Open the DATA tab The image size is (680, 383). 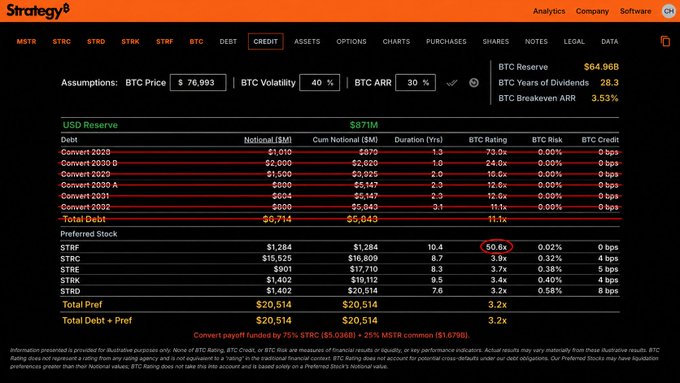(x=609, y=42)
